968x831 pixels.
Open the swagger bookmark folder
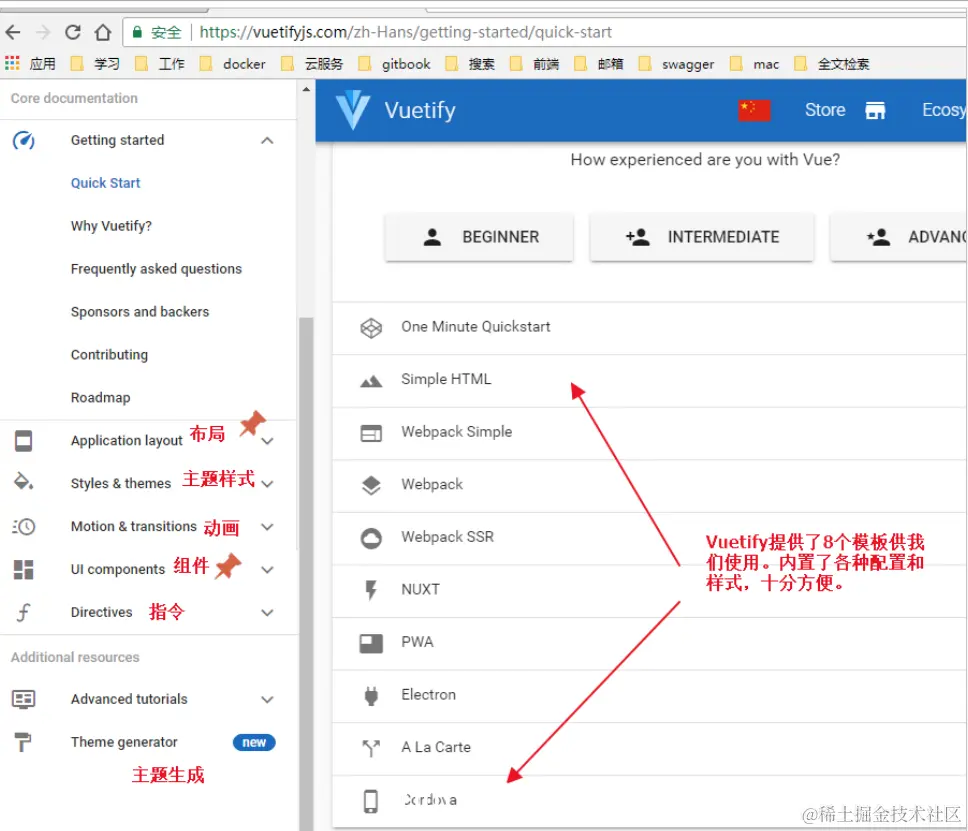[x=677, y=64]
